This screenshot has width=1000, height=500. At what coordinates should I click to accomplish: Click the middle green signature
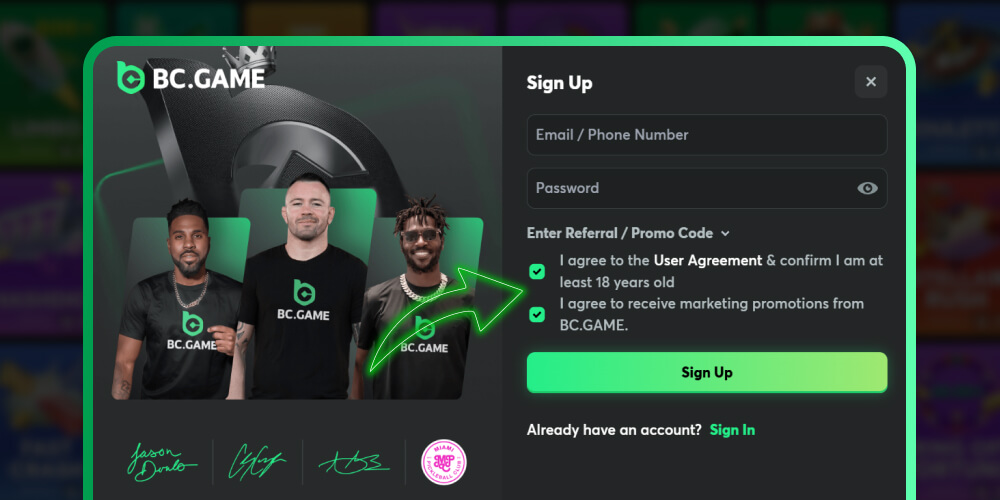tap(256, 461)
